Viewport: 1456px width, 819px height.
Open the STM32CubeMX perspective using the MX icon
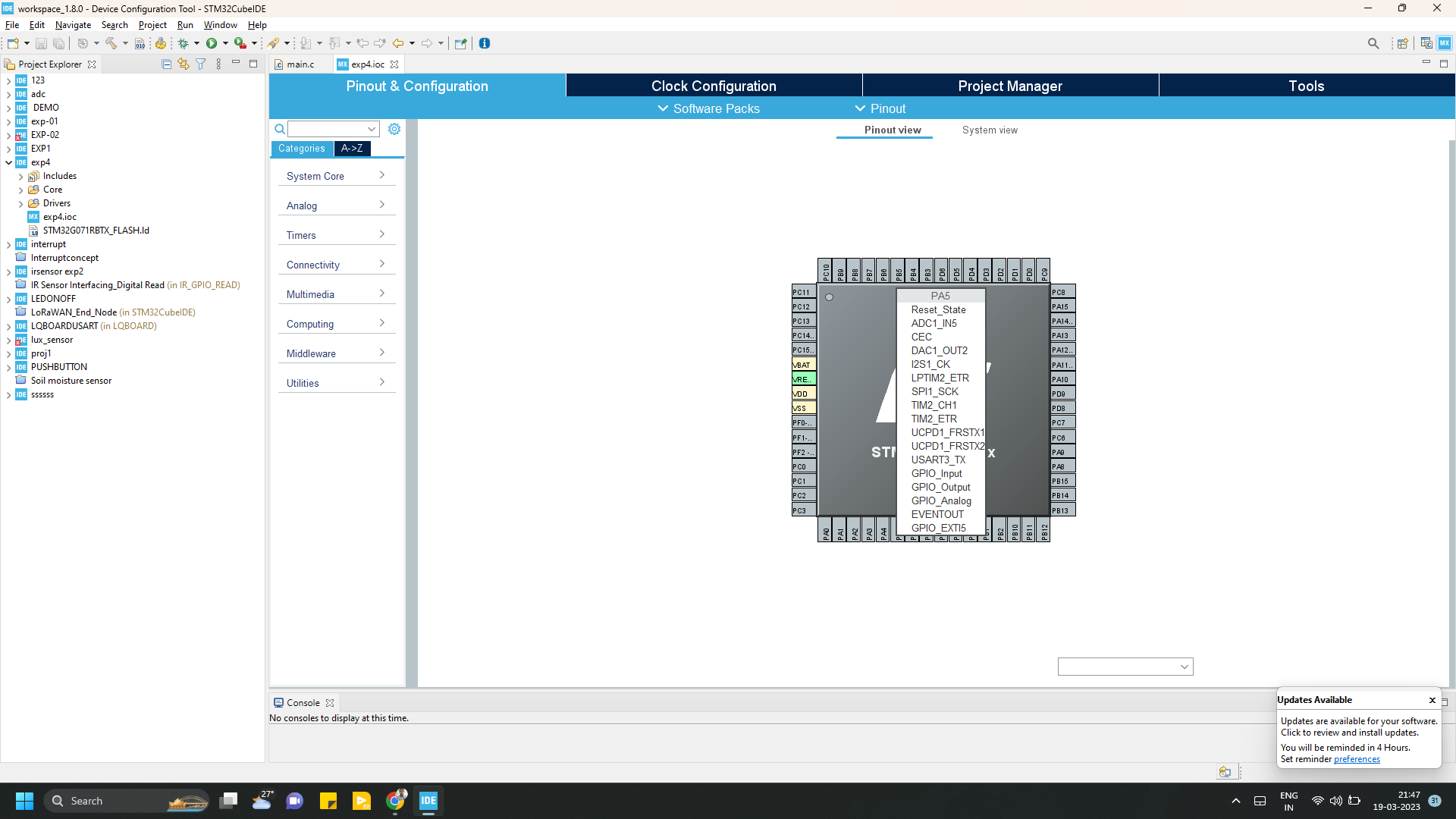tap(1445, 43)
